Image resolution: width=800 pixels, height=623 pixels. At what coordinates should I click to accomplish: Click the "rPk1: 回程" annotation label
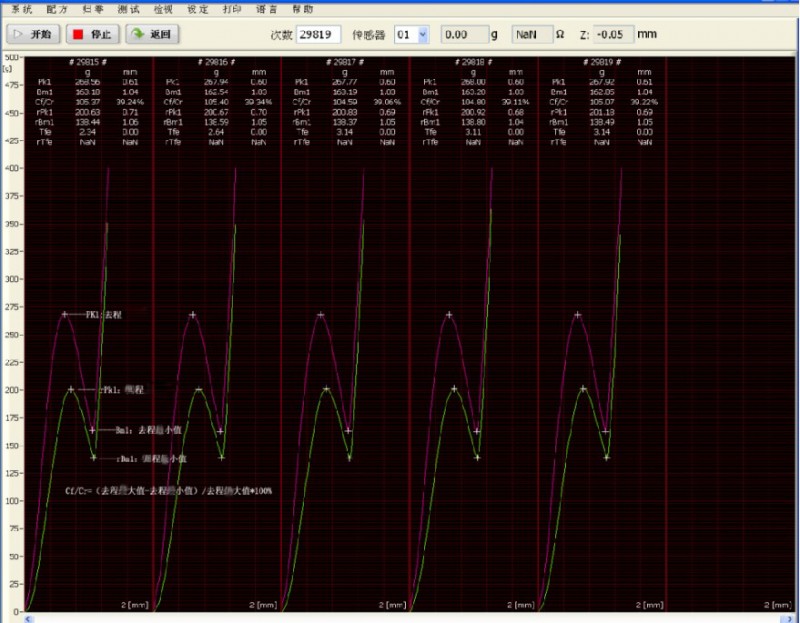tap(123, 390)
